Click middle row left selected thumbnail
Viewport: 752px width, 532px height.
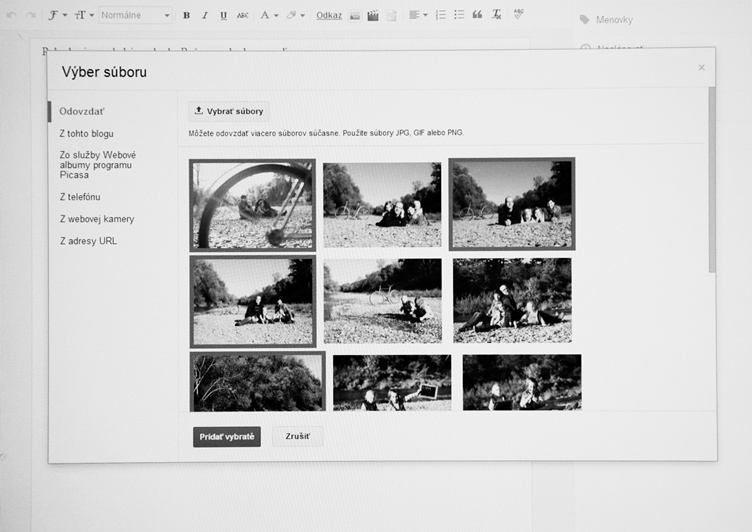point(253,301)
